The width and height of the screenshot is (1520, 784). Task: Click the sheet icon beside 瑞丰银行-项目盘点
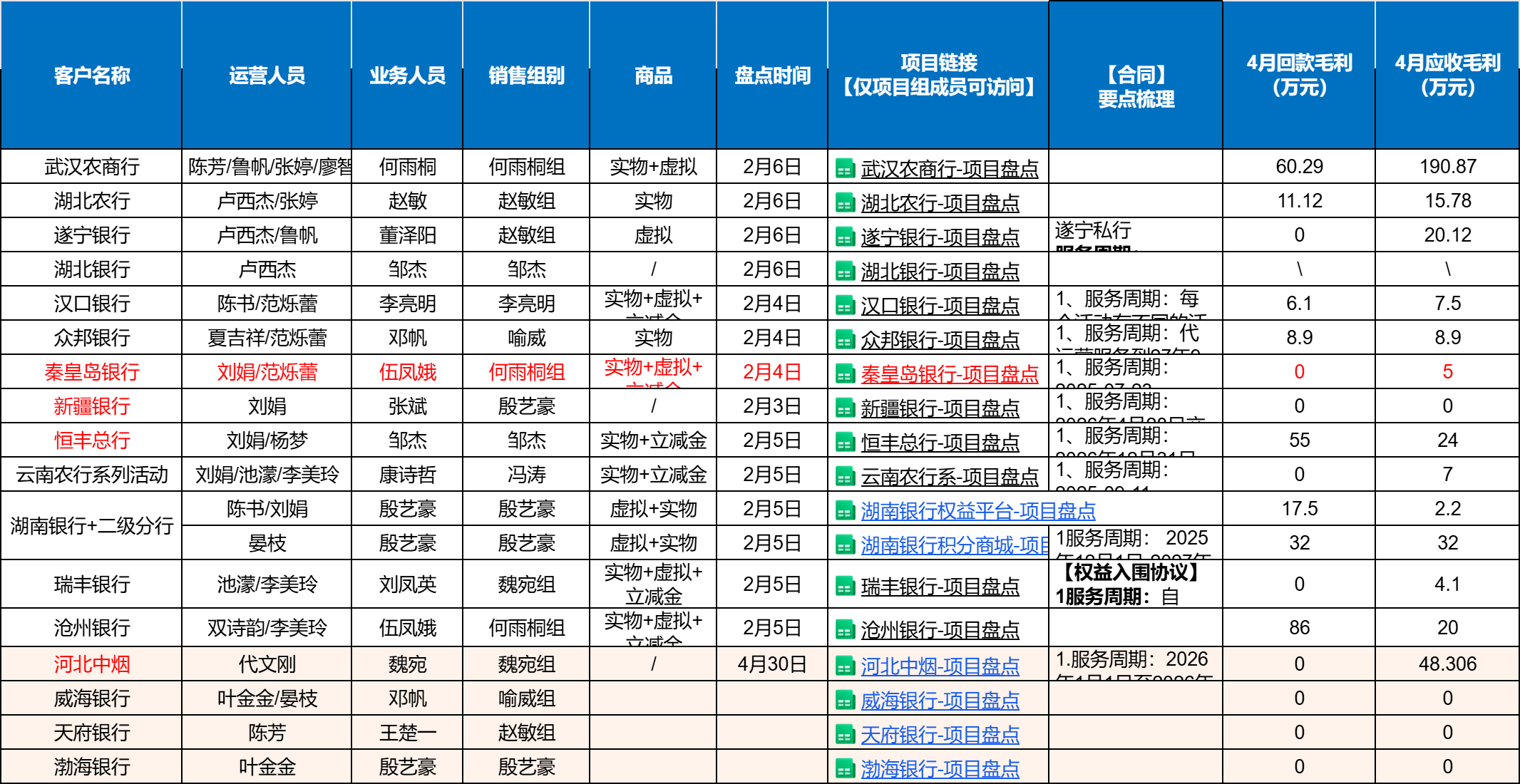pyautogui.click(x=845, y=587)
